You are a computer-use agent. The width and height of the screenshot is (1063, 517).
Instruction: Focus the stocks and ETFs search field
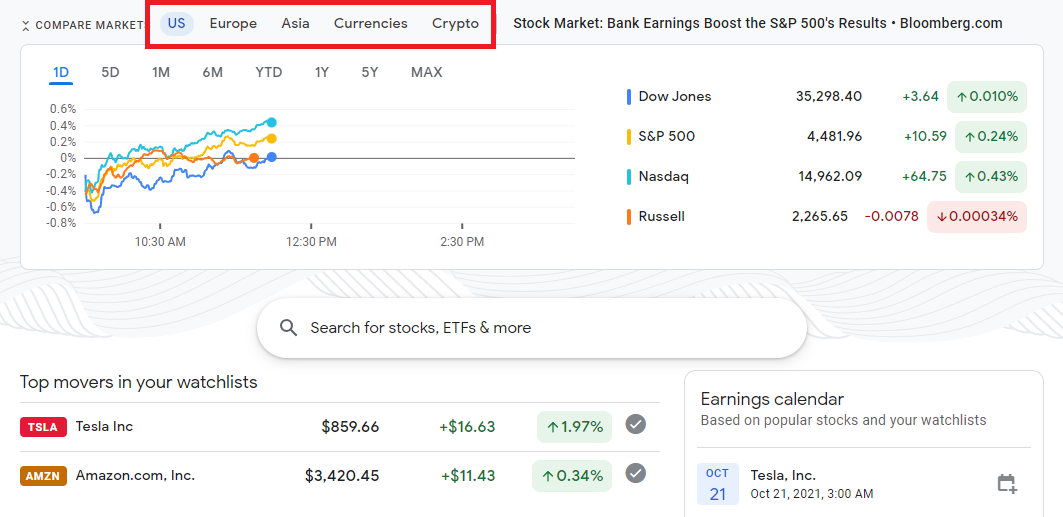coord(532,328)
